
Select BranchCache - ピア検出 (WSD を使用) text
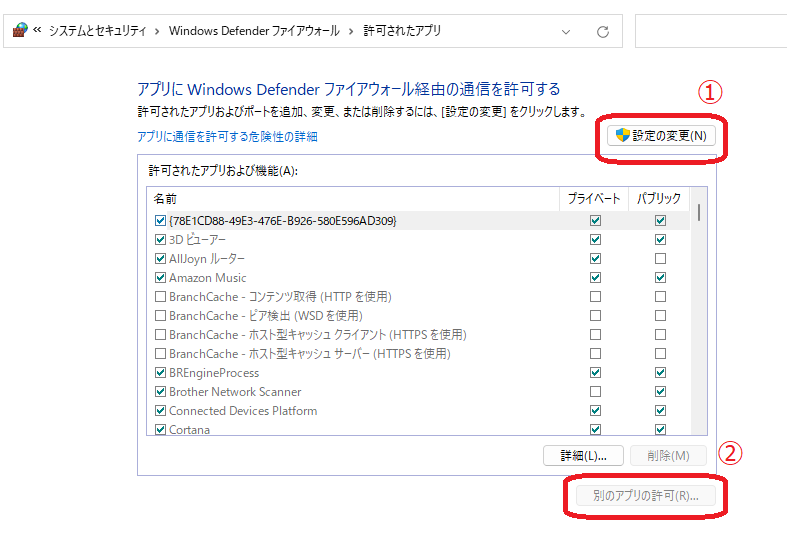(266, 316)
